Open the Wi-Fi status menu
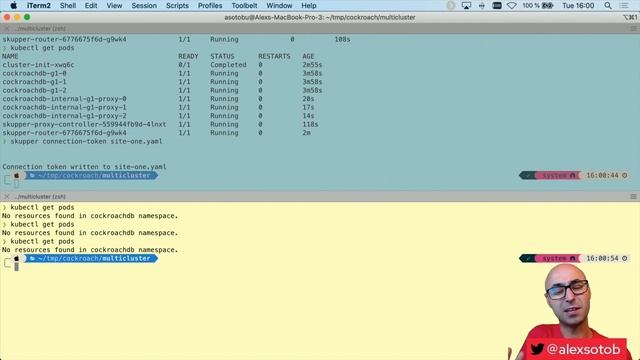 click(511, 6)
